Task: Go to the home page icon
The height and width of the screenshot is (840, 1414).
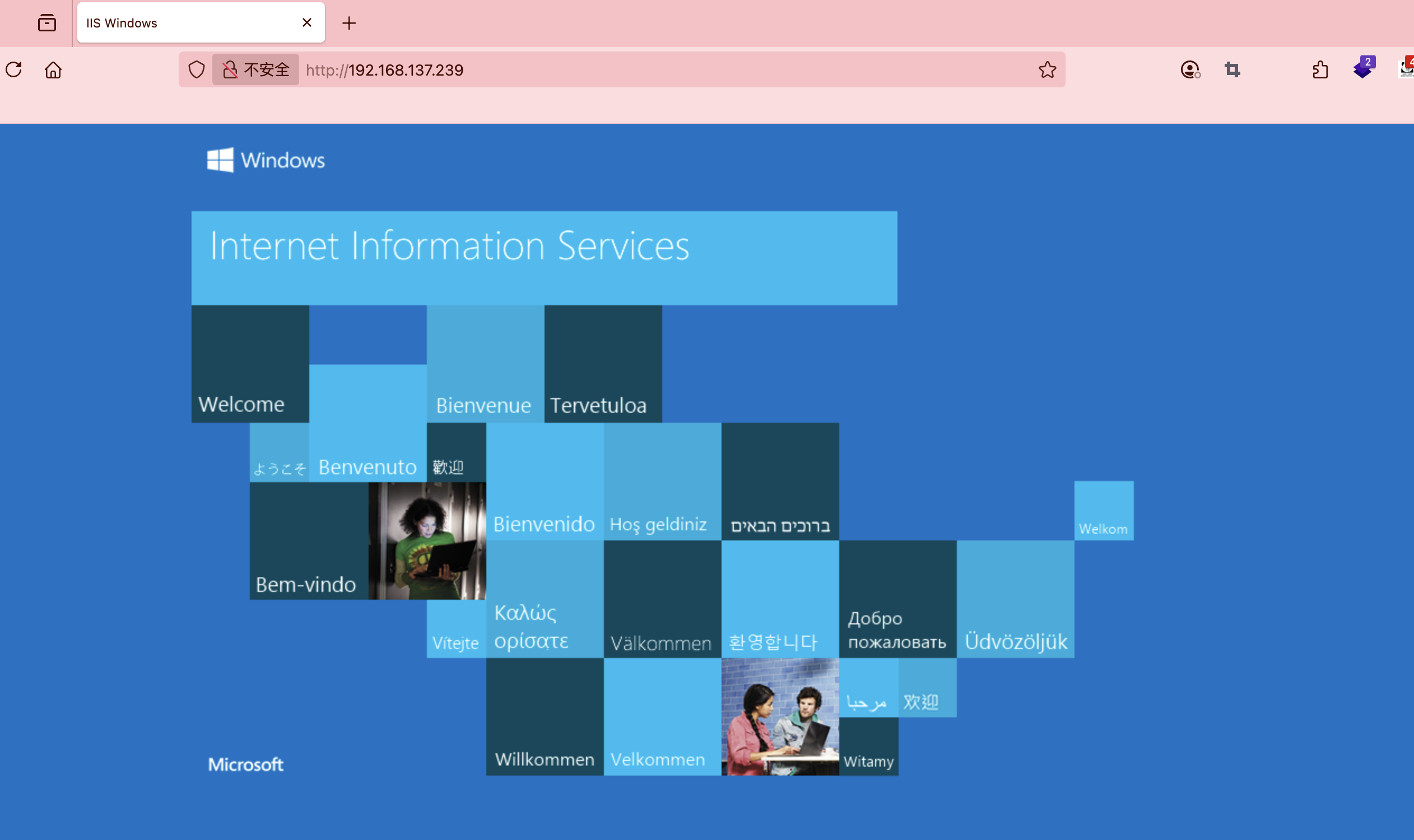Action: 53,69
